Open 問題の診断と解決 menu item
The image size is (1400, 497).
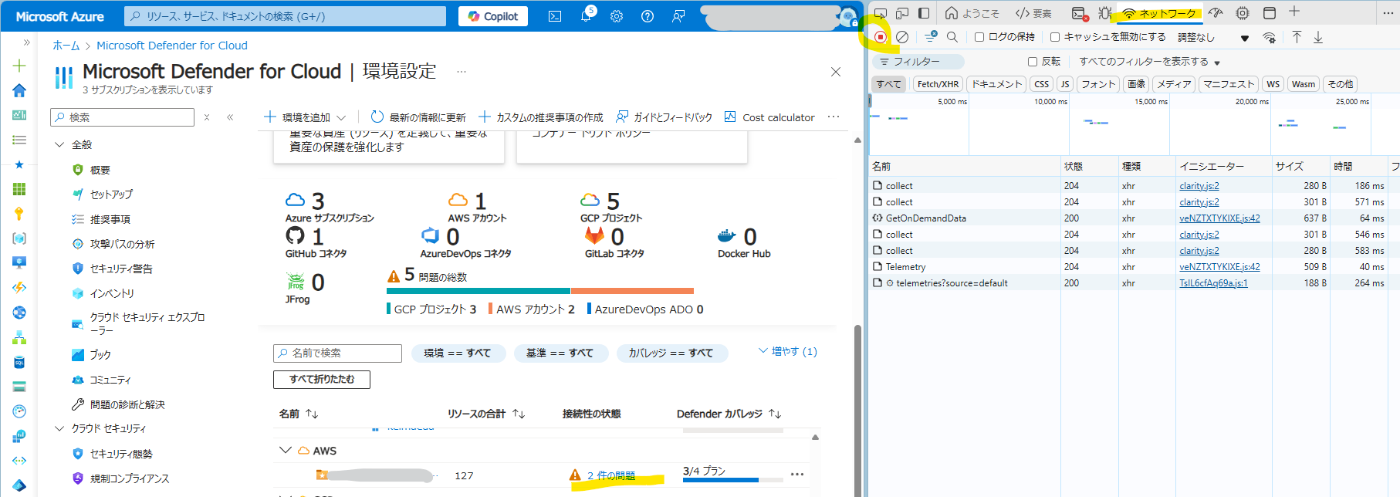click(x=118, y=405)
